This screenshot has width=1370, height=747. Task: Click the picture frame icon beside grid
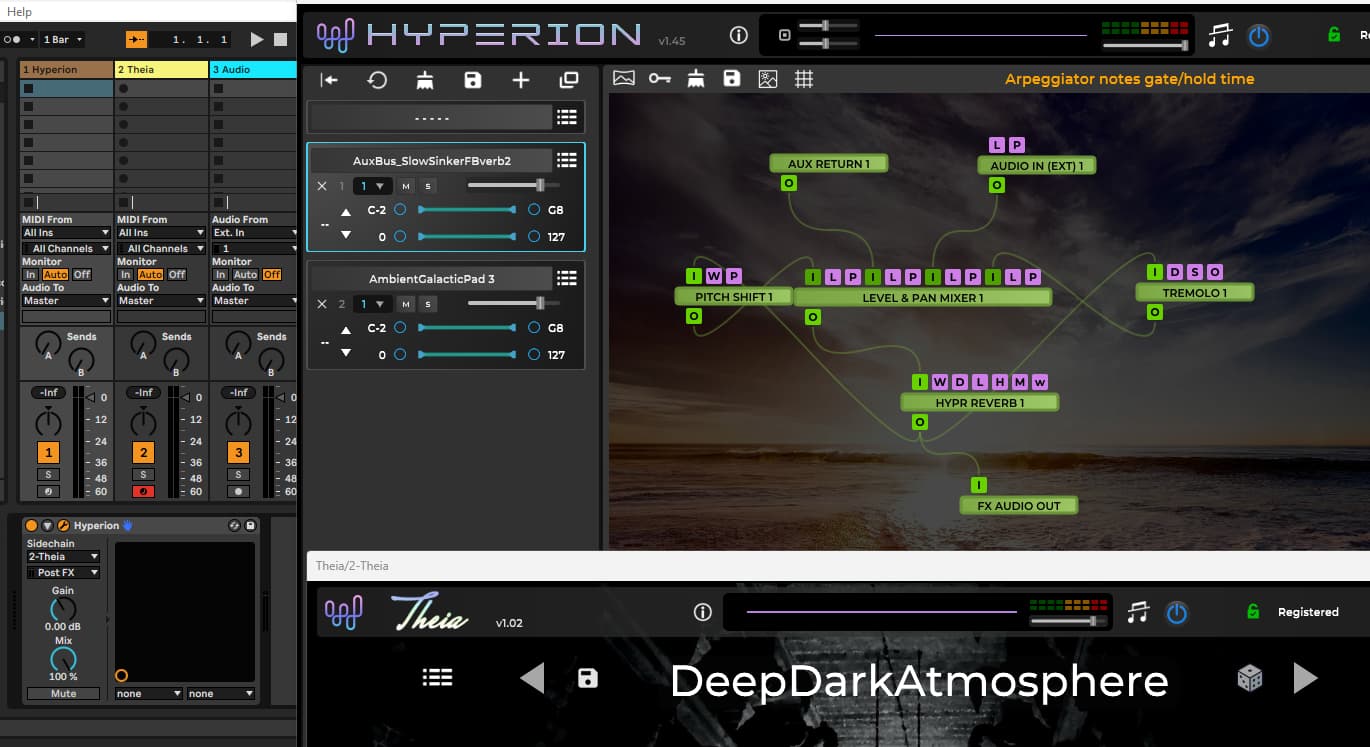point(768,78)
